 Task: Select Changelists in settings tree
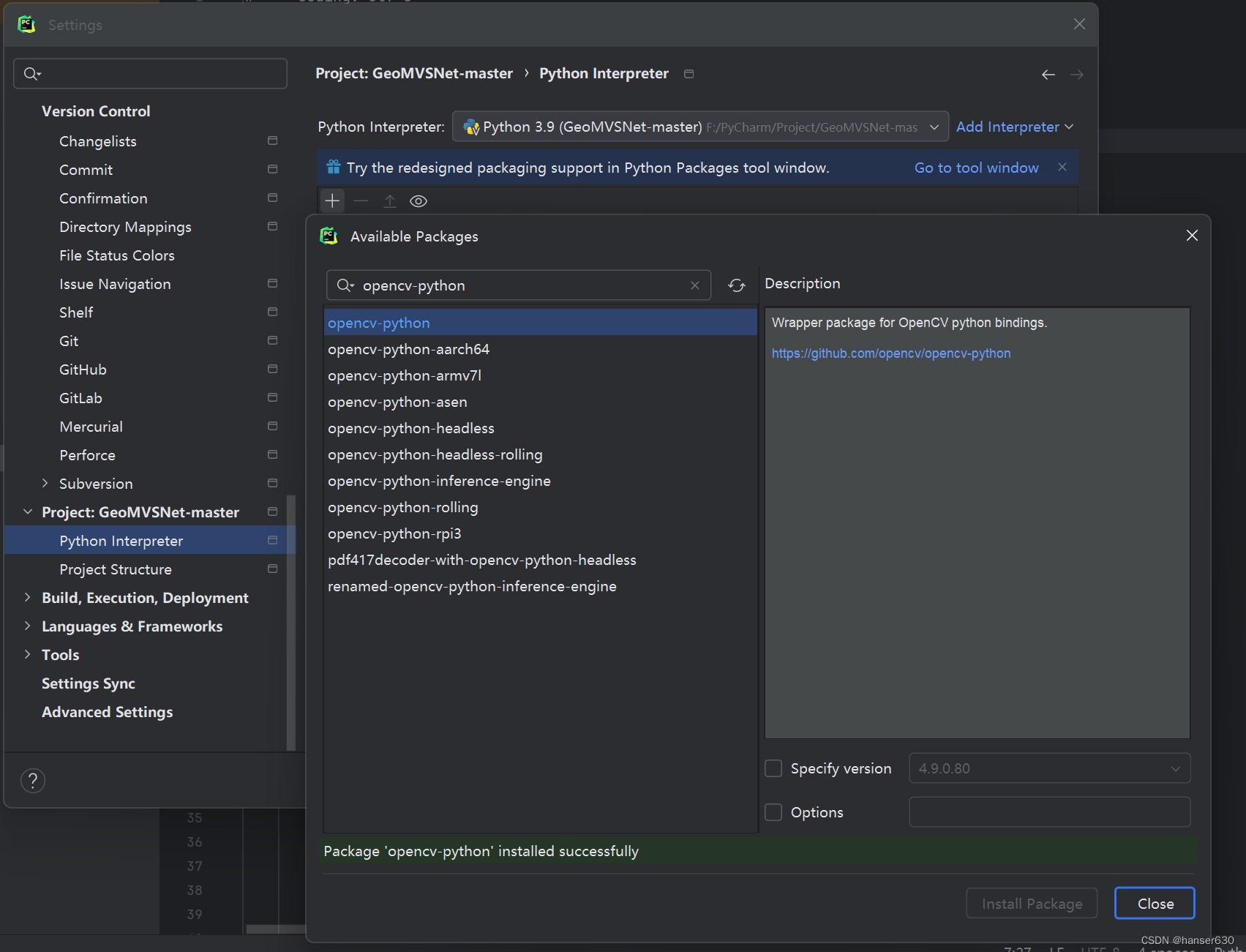(97, 141)
